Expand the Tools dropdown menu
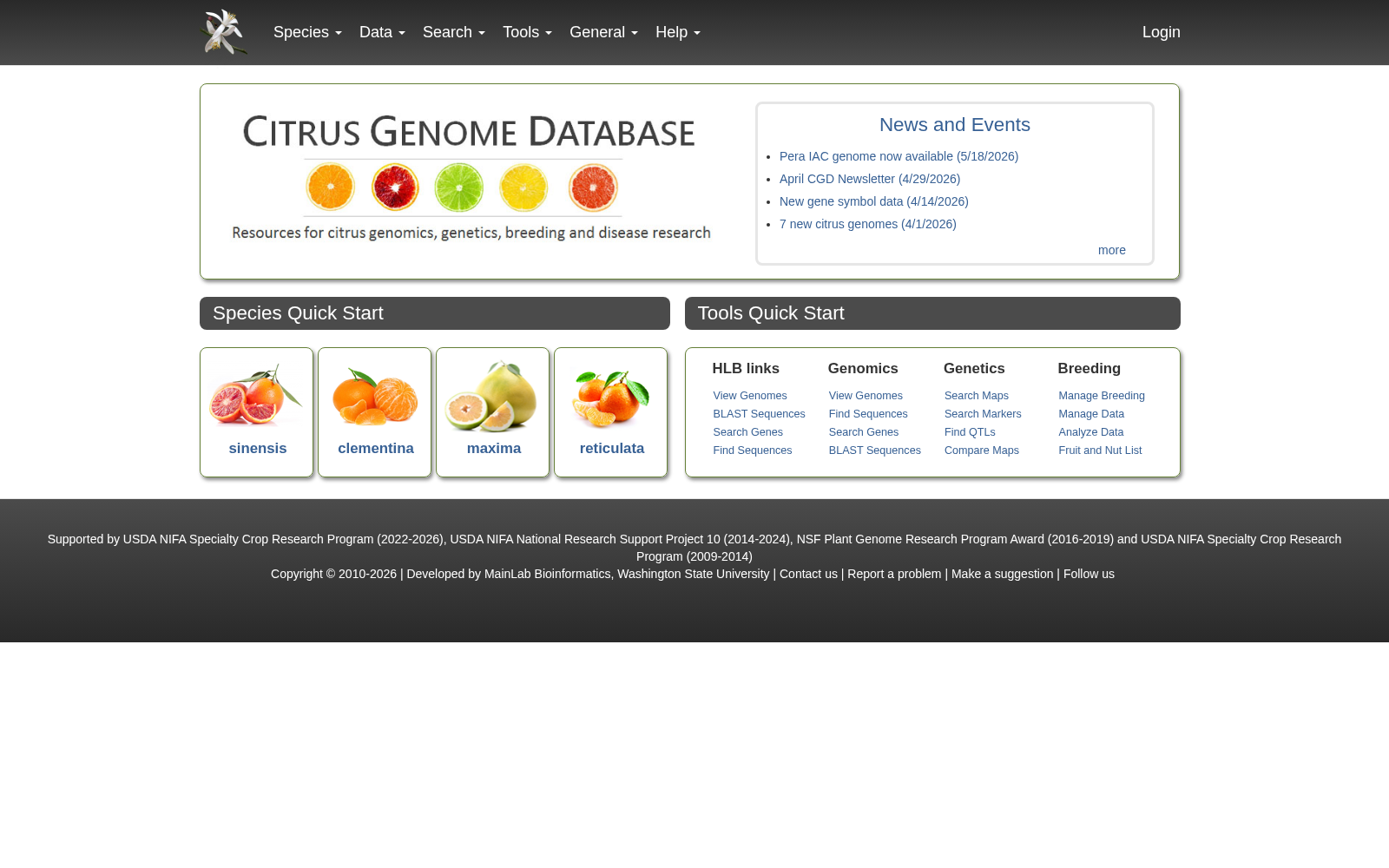Screen dimensions: 1389x868 click(527, 32)
